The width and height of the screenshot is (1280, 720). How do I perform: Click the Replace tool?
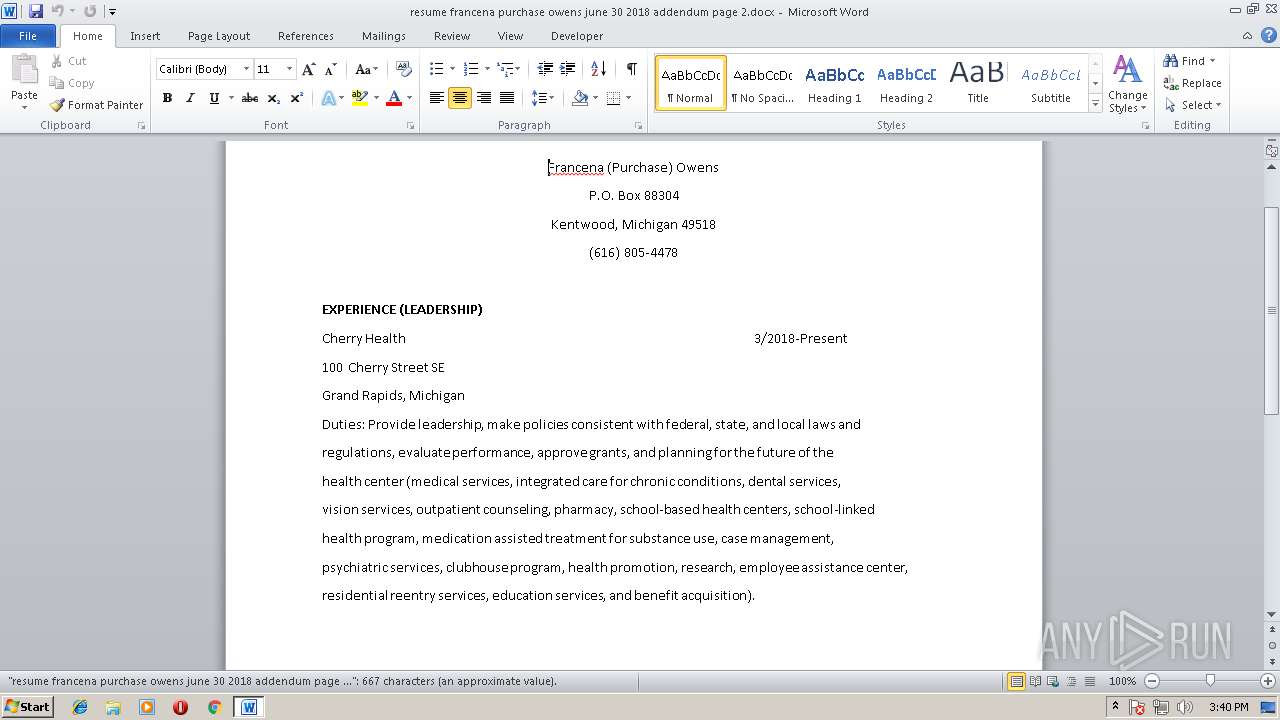tap(1192, 83)
